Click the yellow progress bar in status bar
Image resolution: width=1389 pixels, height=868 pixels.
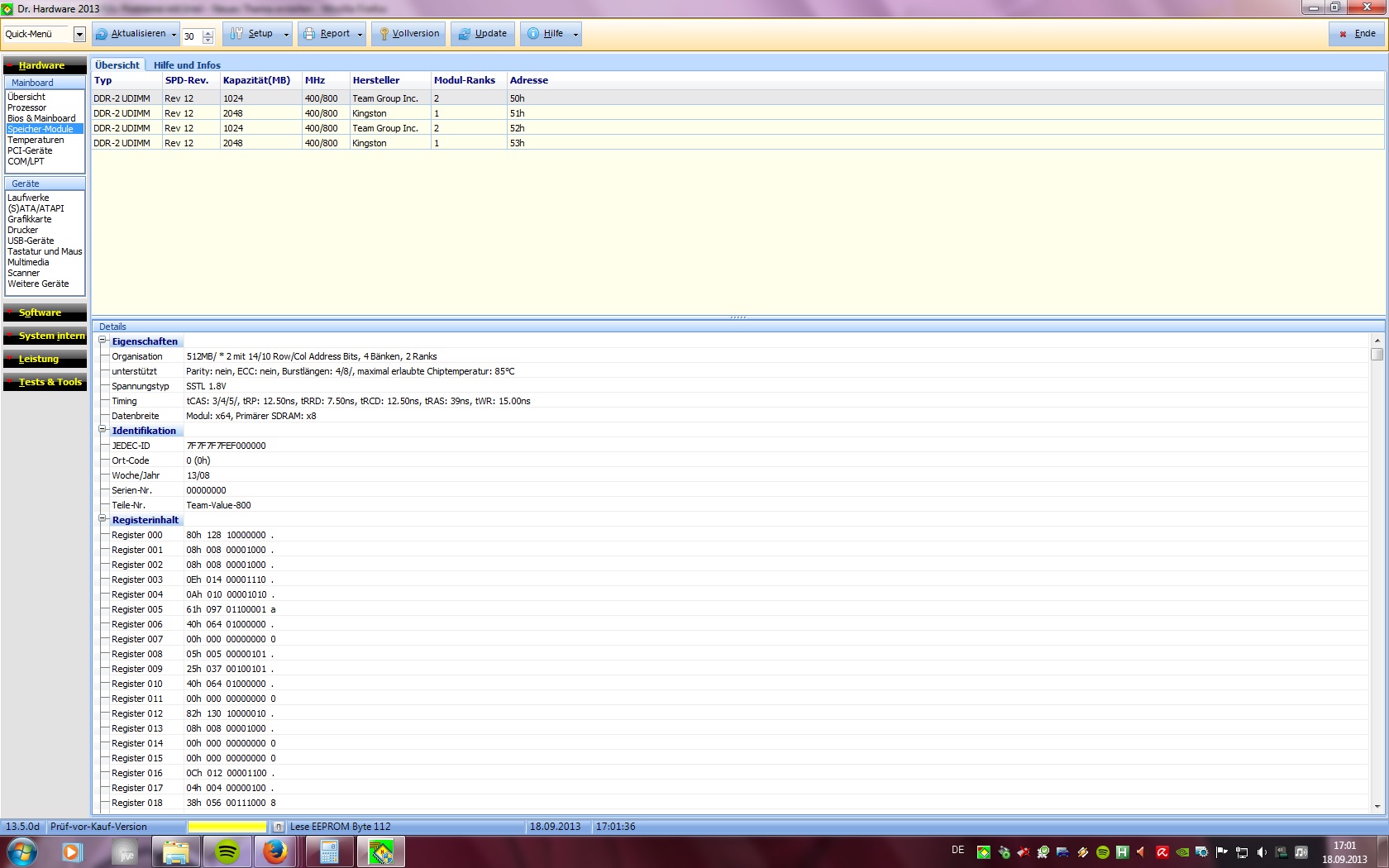tap(227, 827)
